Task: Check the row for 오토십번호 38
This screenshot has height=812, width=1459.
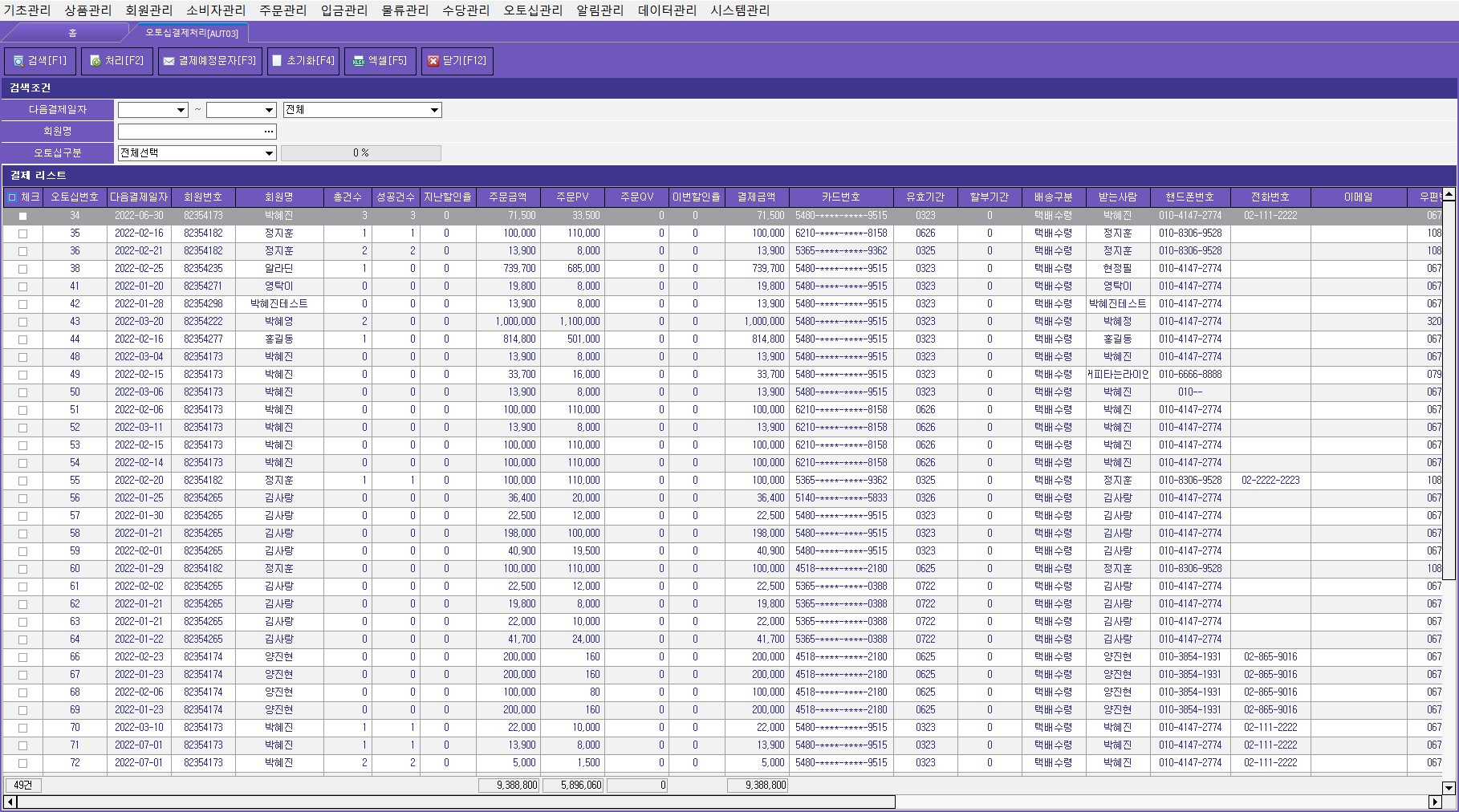Action: pyautogui.click(x=22, y=270)
